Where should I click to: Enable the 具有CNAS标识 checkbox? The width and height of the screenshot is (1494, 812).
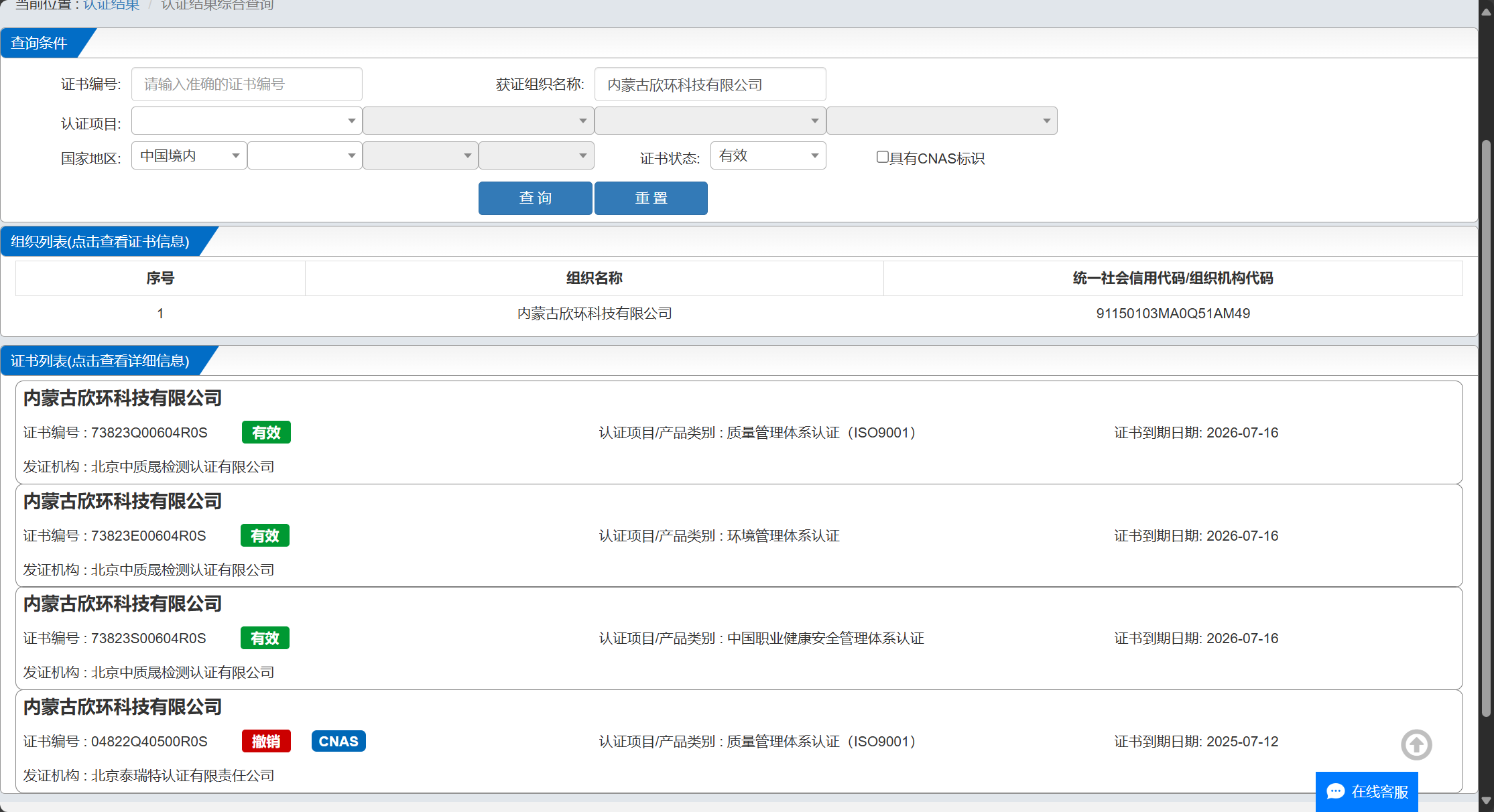click(883, 157)
